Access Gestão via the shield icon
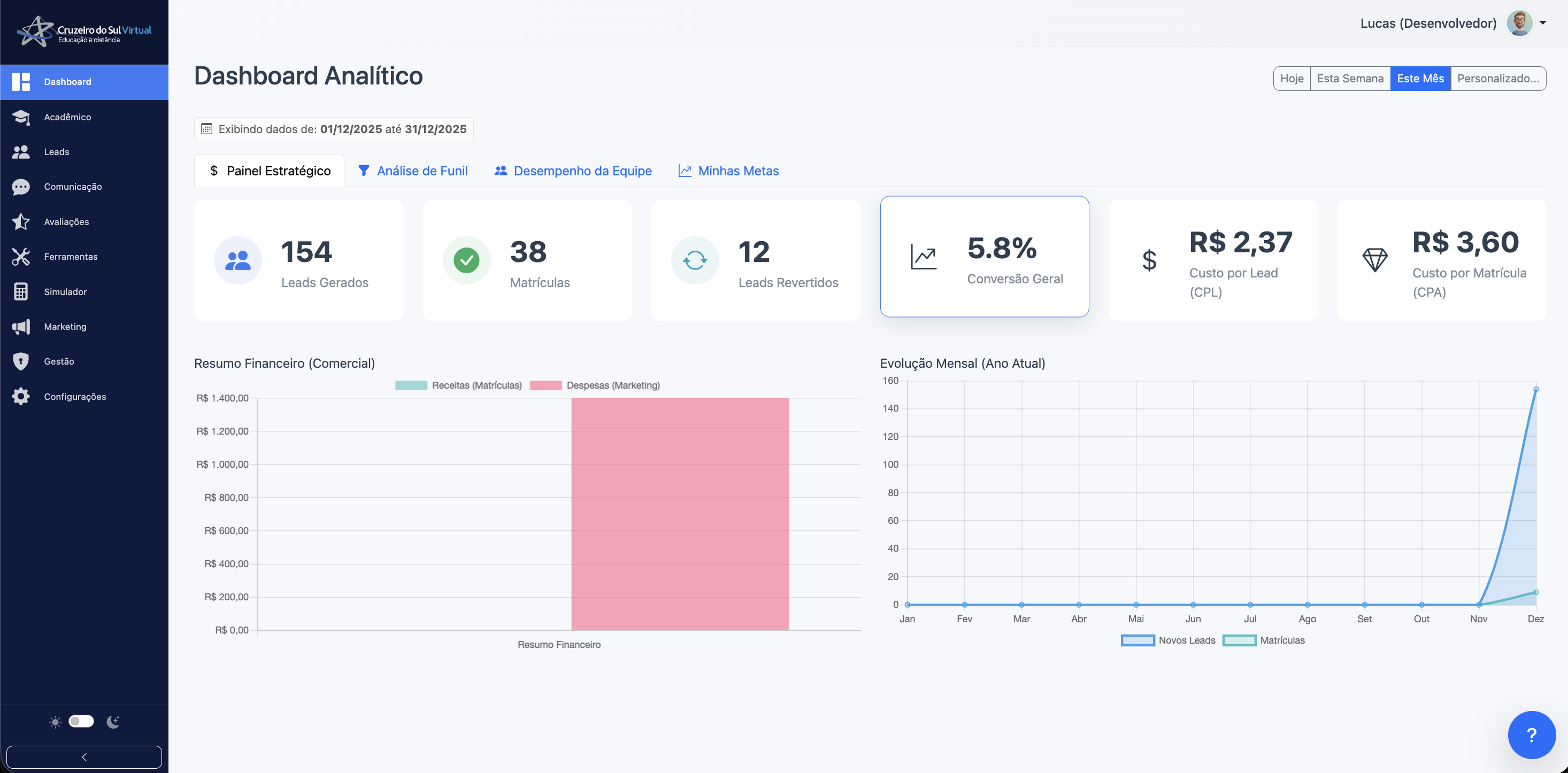1568x773 pixels. 21,361
